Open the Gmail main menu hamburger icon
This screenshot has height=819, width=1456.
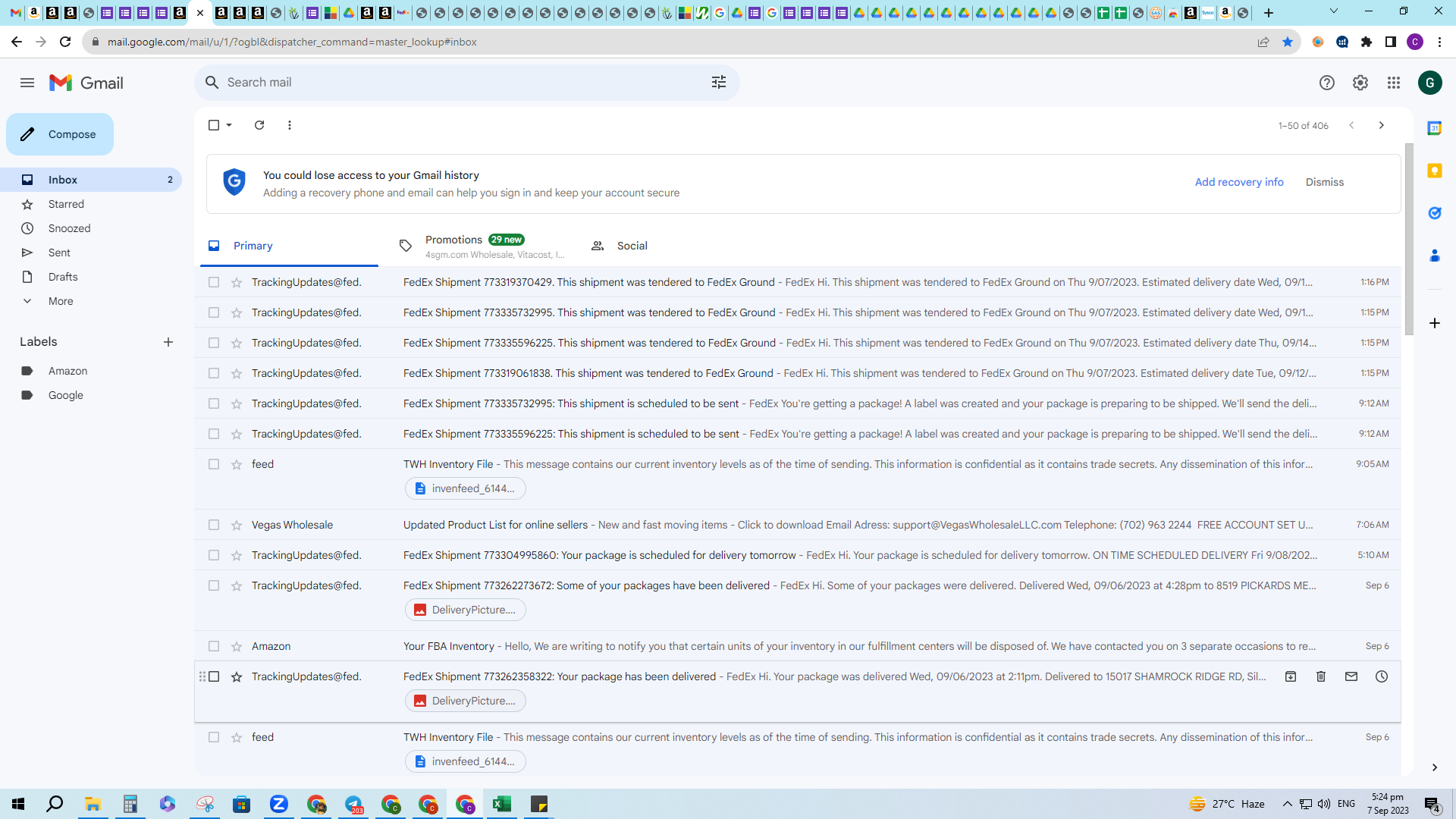click(x=27, y=83)
